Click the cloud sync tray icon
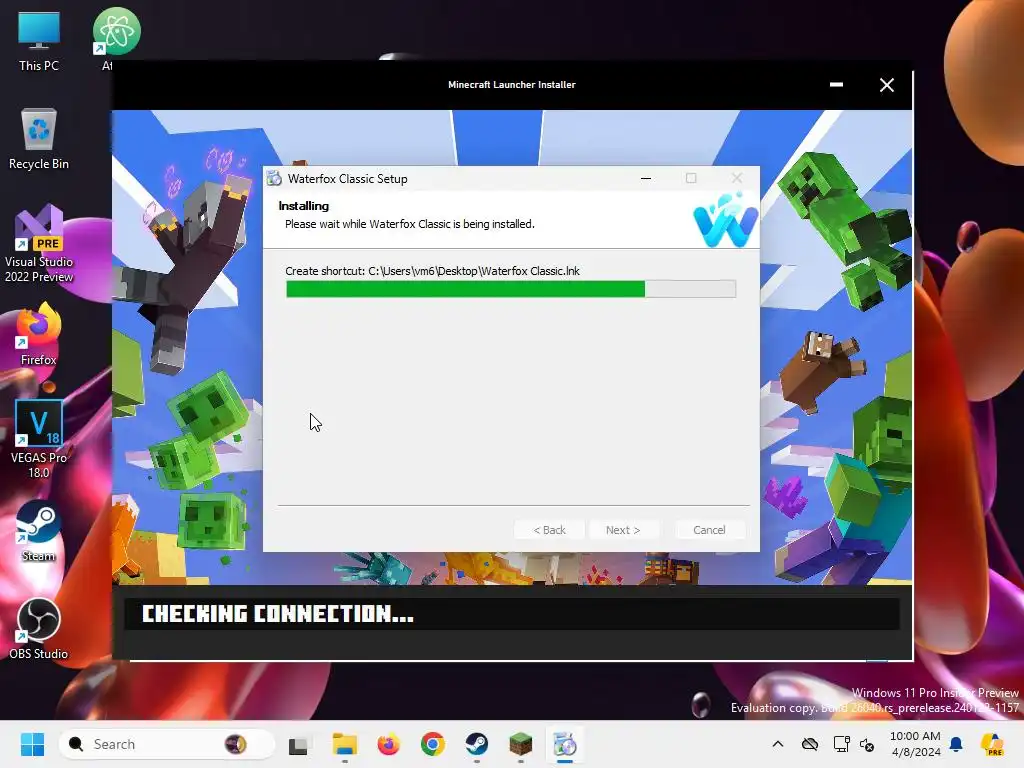Viewport: 1024px width, 768px height. [810, 744]
